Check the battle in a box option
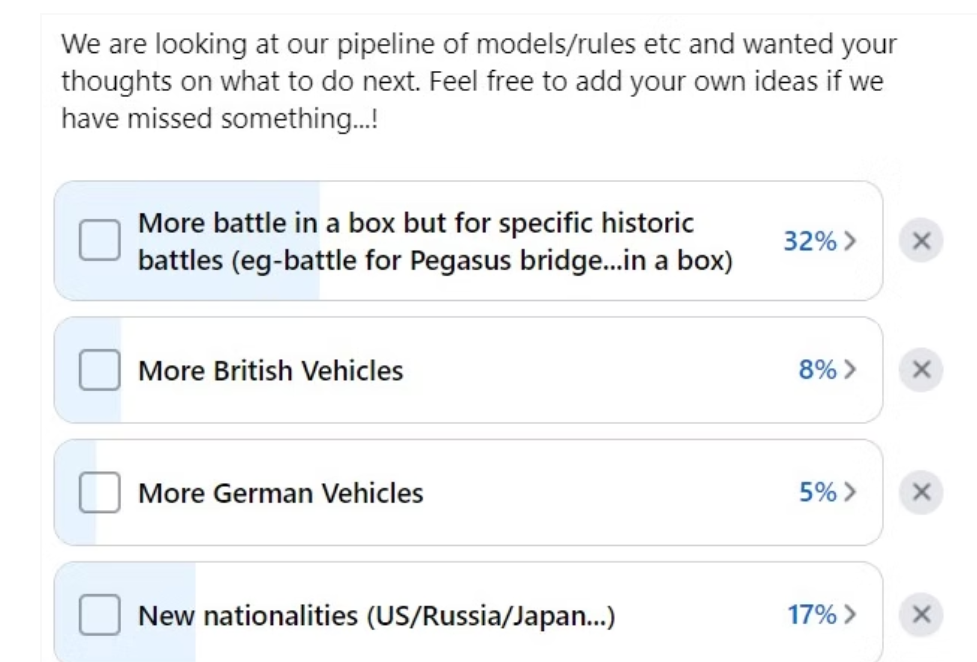Image resolution: width=977 pixels, height=662 pixels. [x=100, y=238]
